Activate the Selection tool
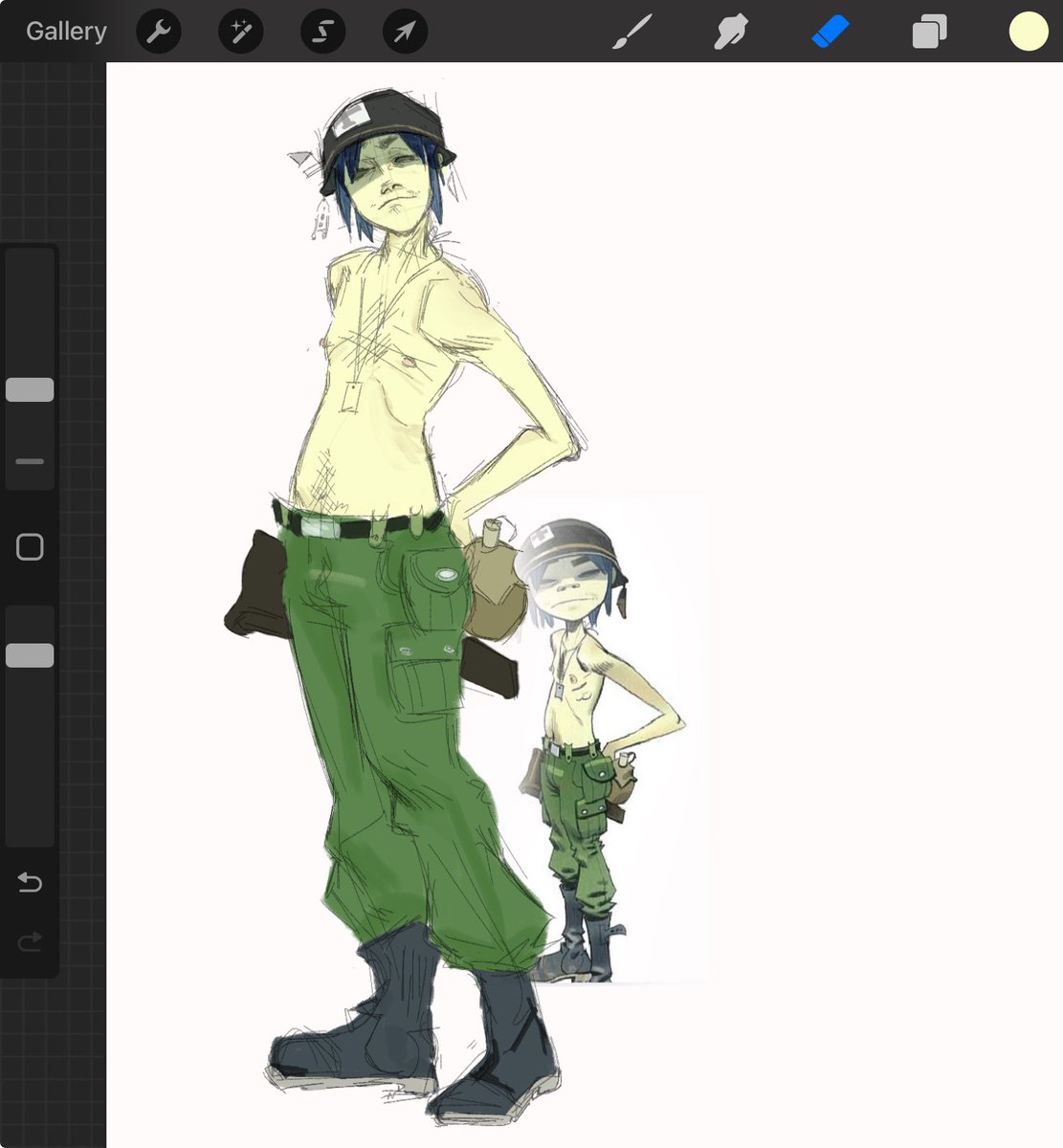 coord(323,32)
